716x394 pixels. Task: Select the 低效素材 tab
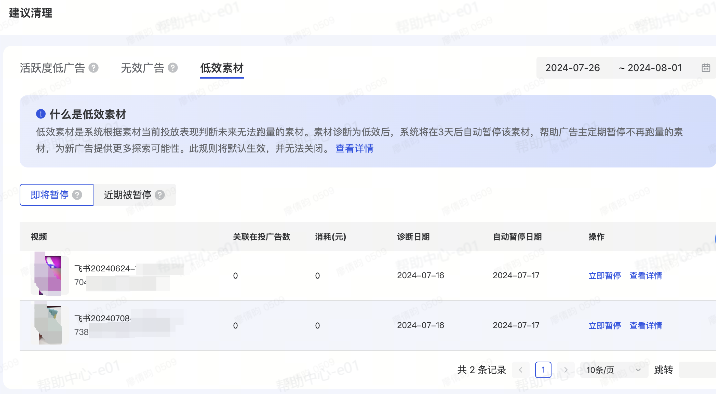222,68
